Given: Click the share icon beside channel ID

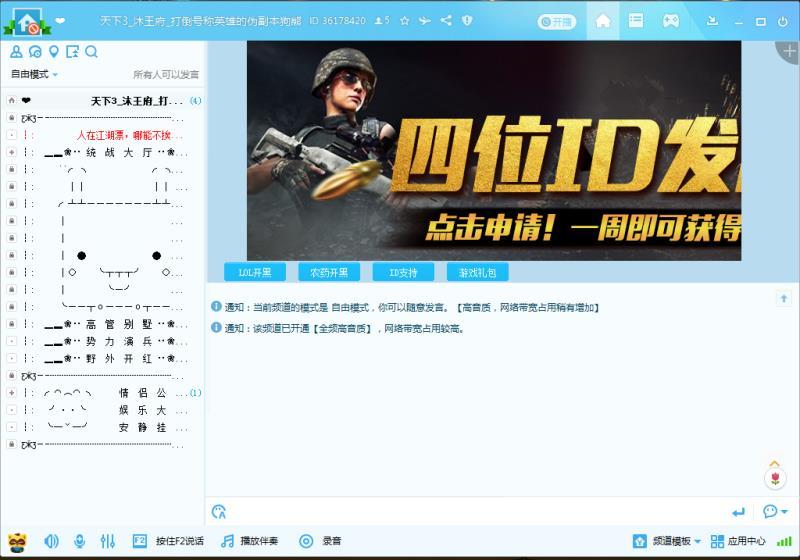Looking at the screenshot, I should pos(446,20).
